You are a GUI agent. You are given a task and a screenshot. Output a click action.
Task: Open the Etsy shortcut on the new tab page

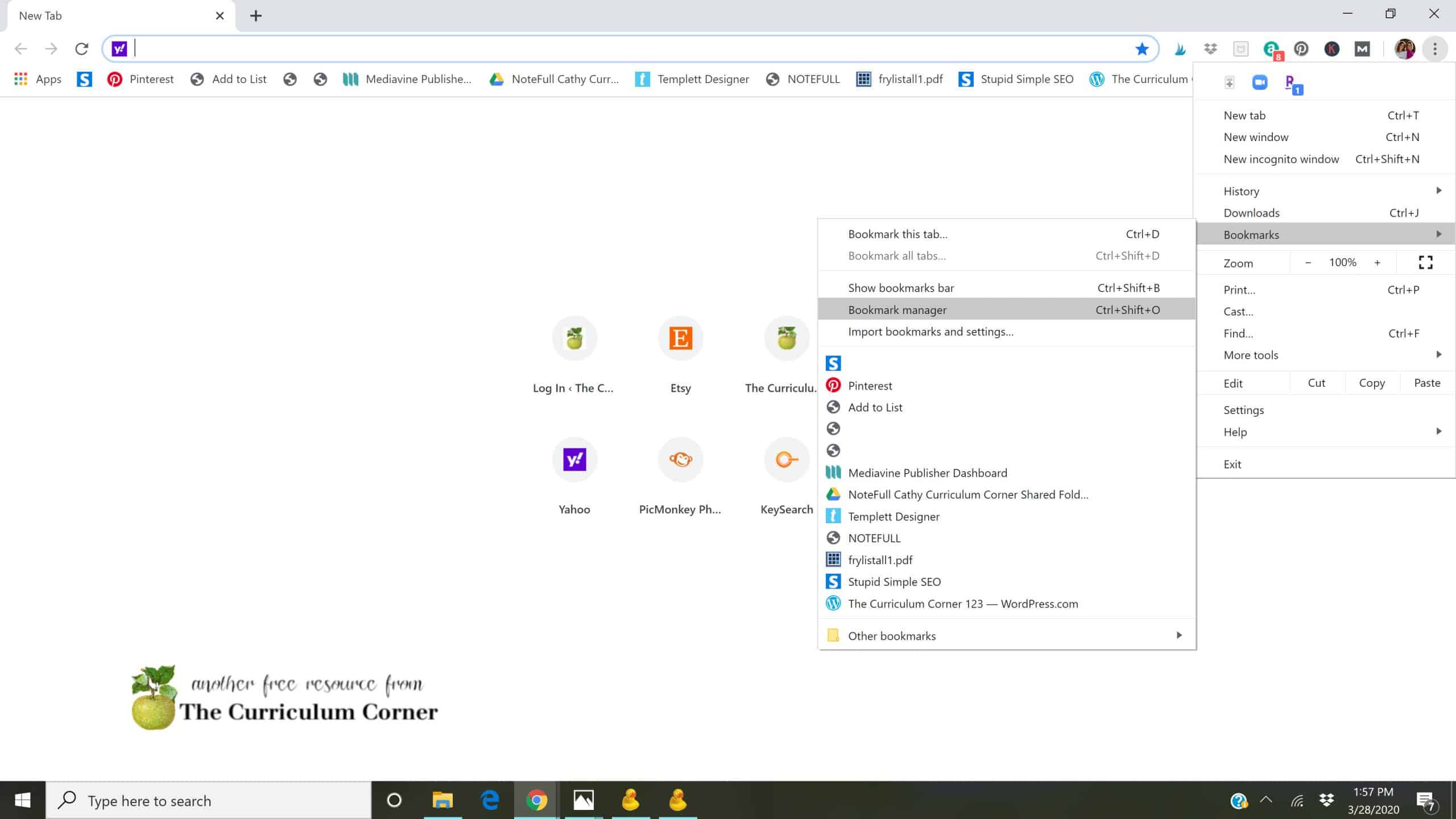click(x=680, y=338)
